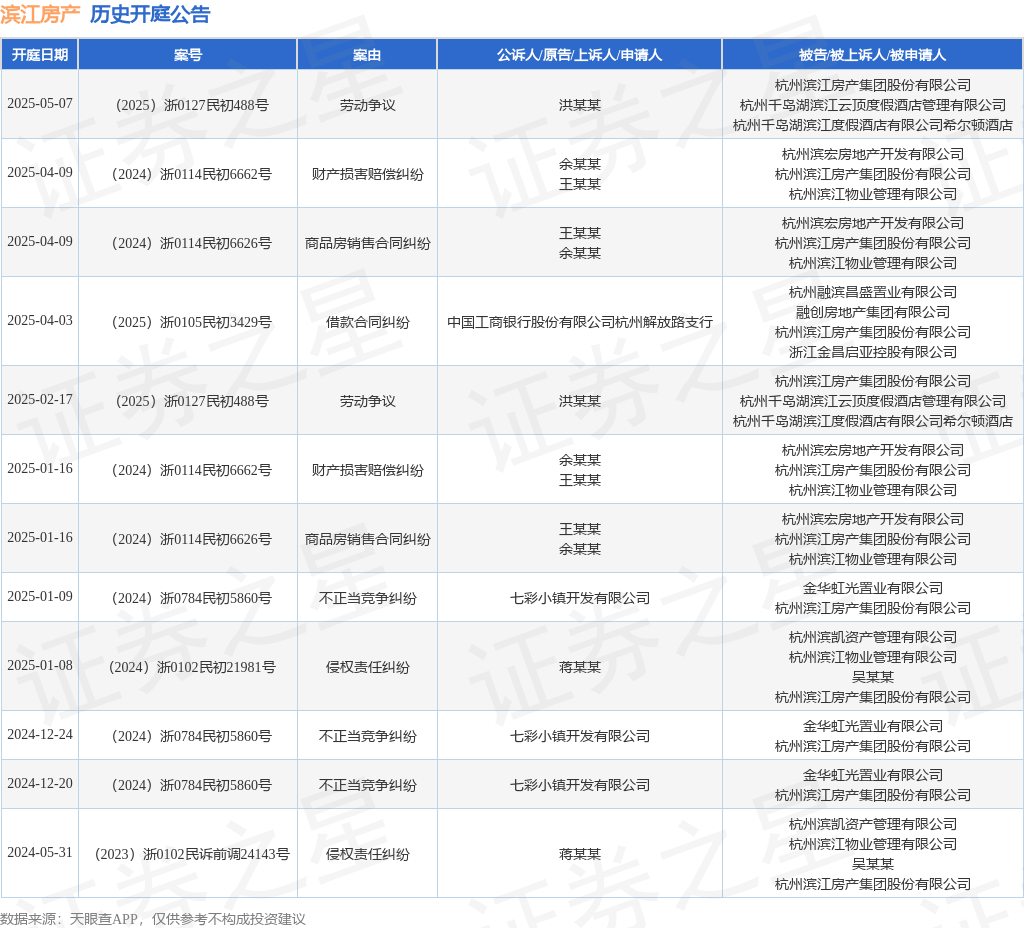Viewport: 1024px width, 928px height.
Task: Click the 被告/被上诉人/被申请人 column header
Action: [x=872, y=55]
